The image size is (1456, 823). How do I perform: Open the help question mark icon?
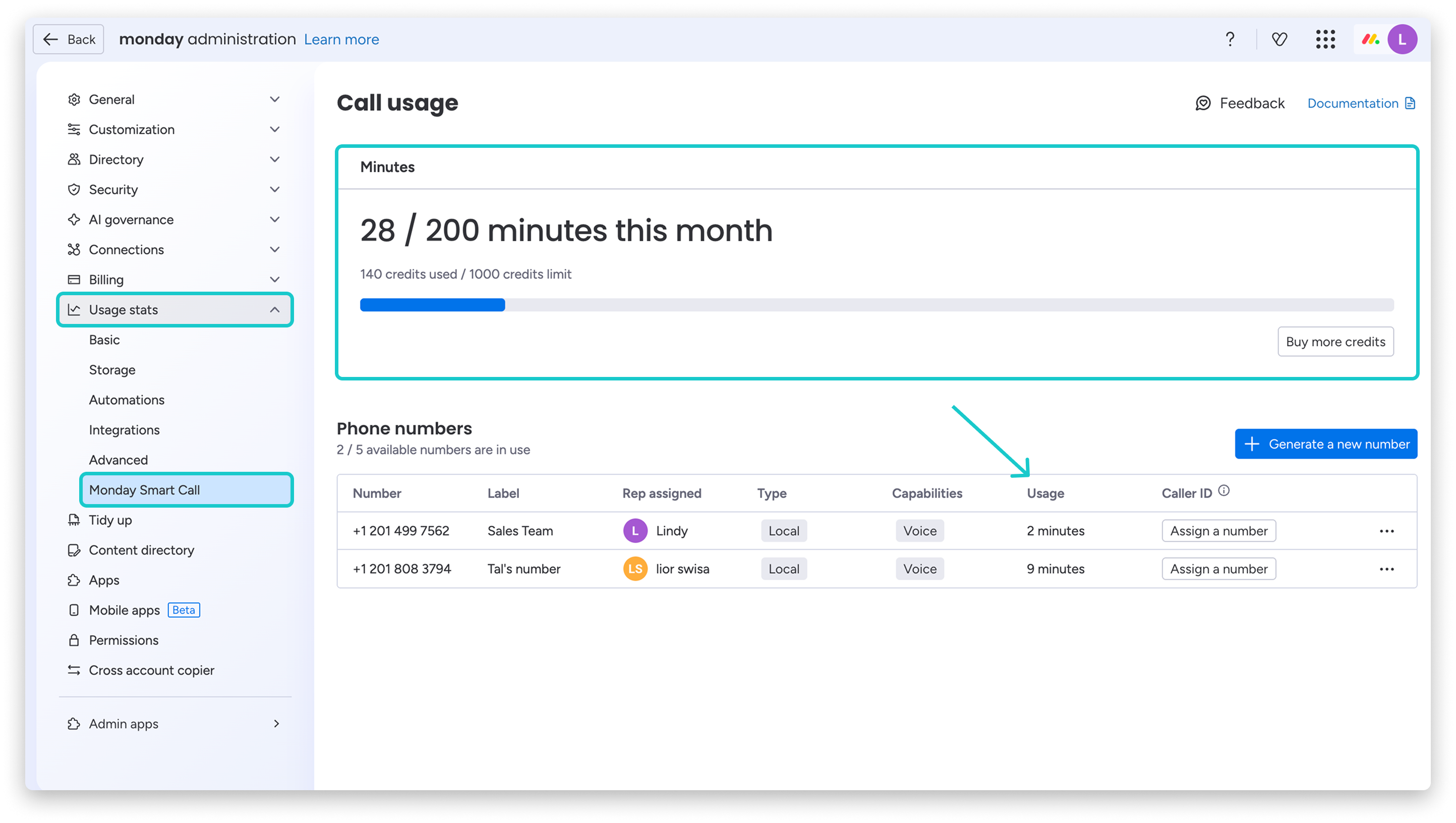[1230, 39]
